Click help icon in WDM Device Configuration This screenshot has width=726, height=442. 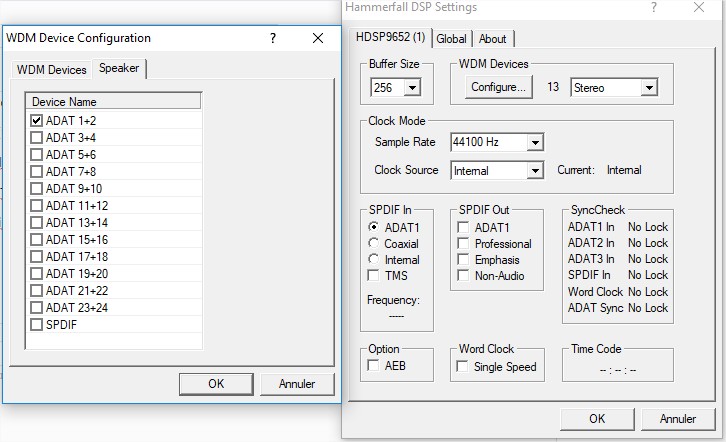(x=273, y=38)
